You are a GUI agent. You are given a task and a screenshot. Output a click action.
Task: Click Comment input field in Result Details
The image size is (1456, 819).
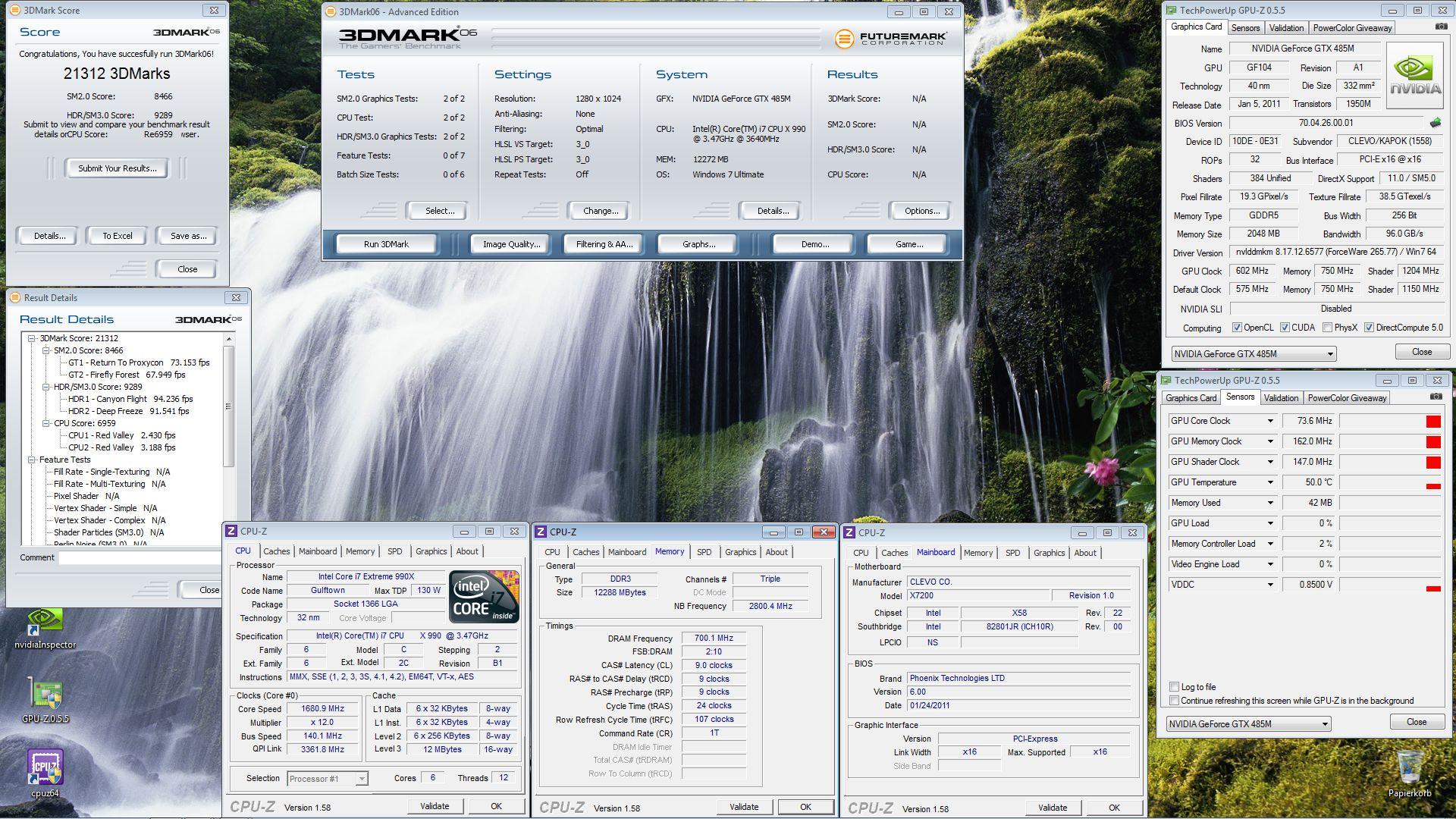[140, 558]
